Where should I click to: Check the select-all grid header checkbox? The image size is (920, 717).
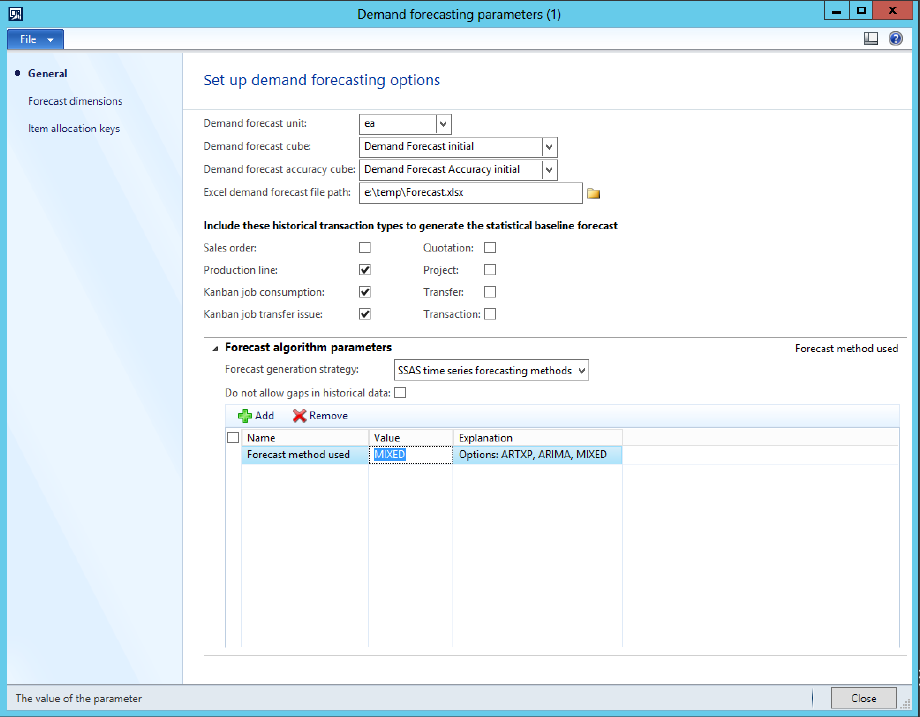(x=233, y=438)
